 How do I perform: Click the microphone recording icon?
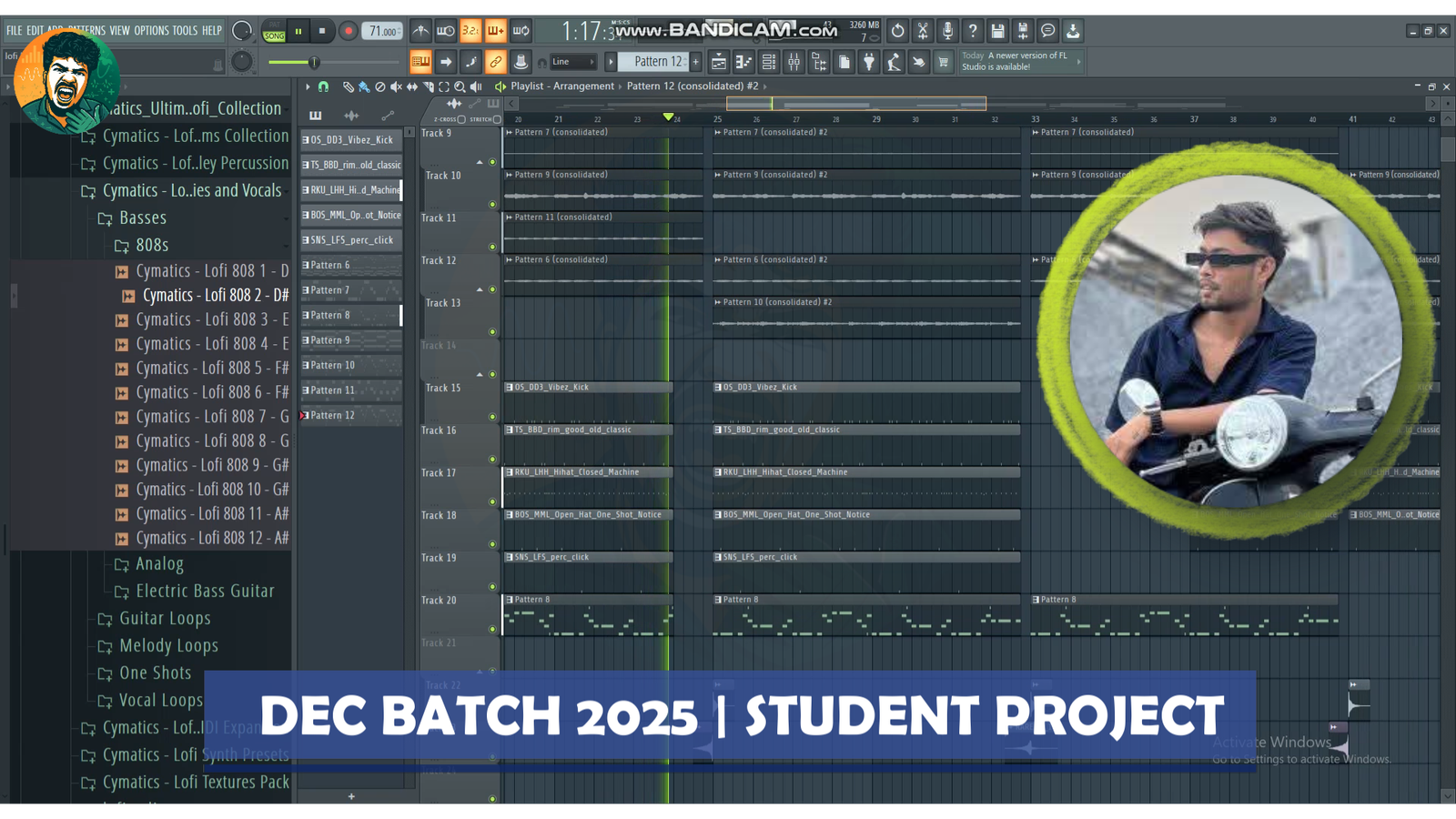coord(947,31)
